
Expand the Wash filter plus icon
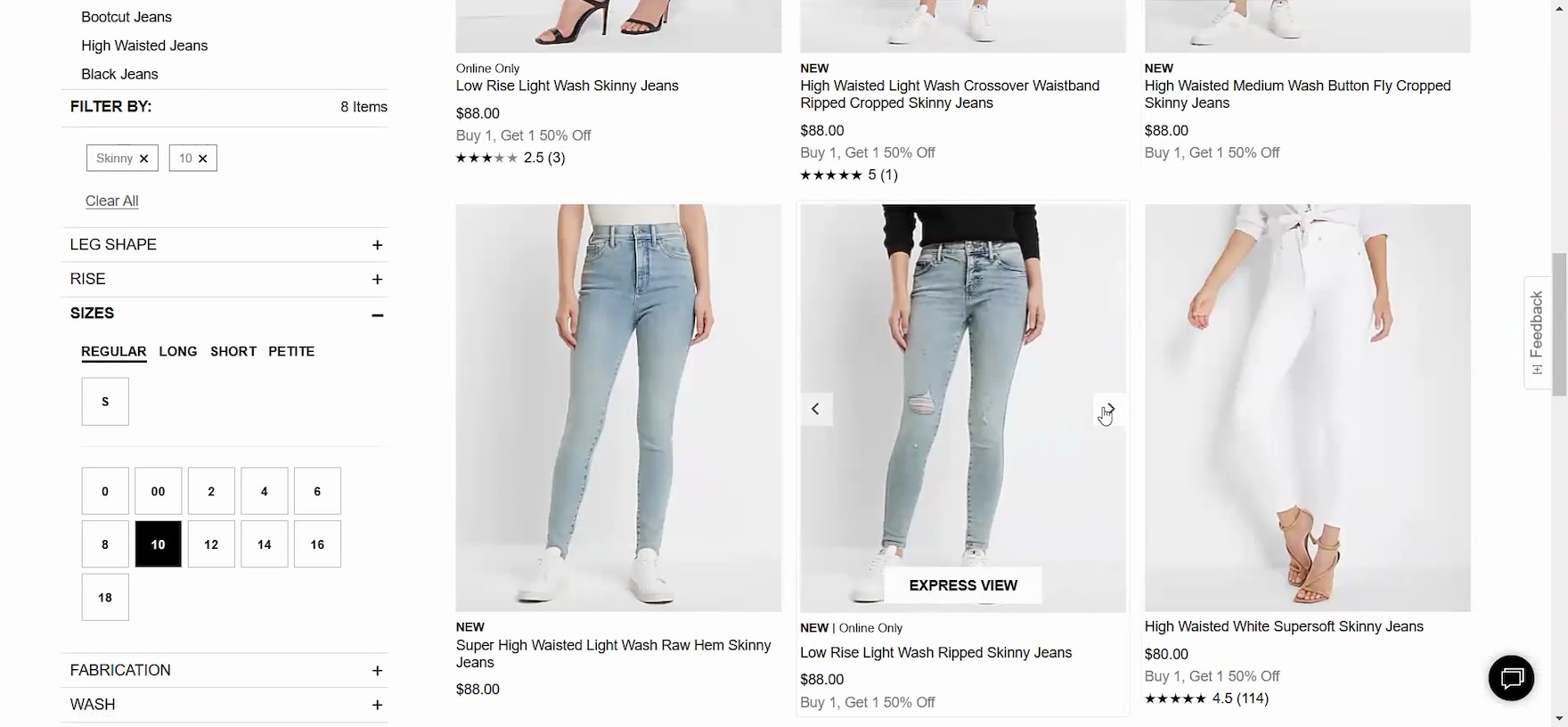tap(377, 706)
